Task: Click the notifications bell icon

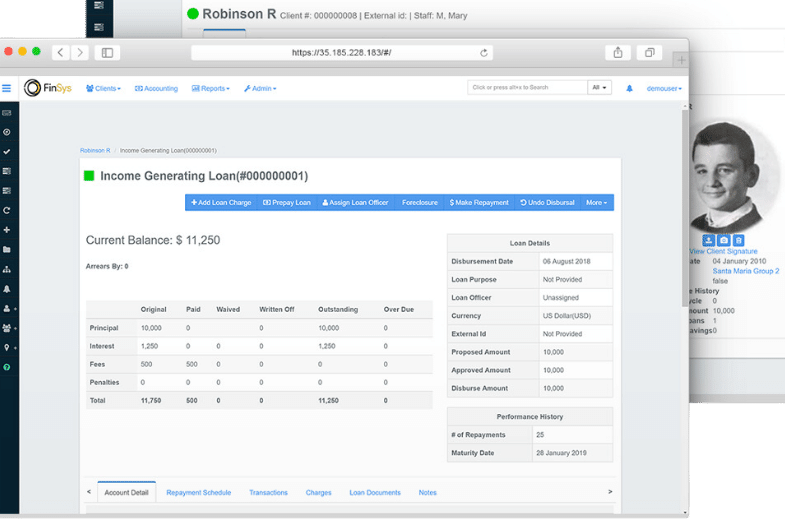Action: (630, 88)
